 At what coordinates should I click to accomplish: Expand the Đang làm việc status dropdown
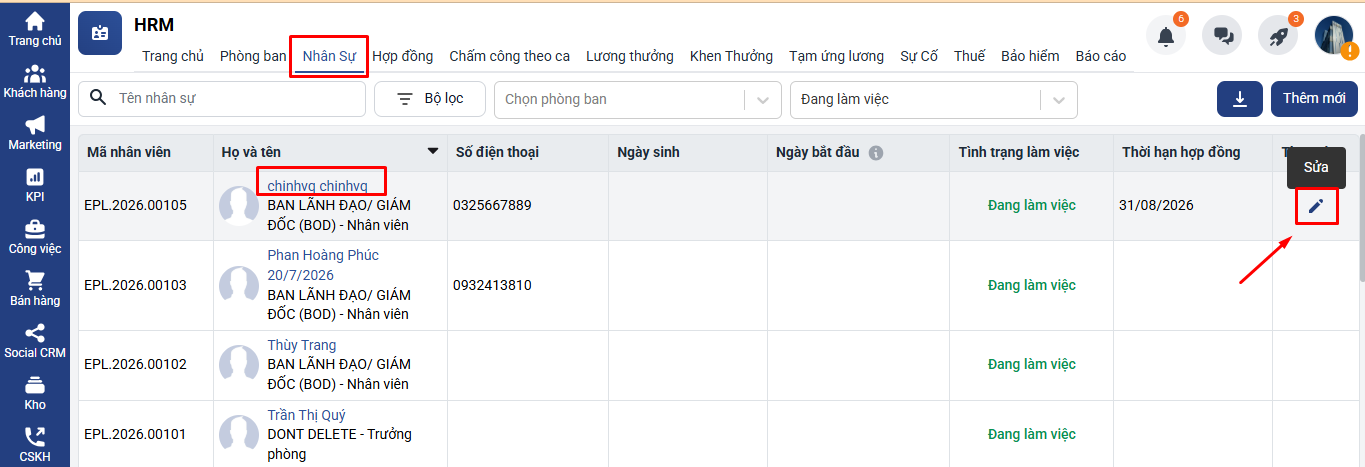(1059, 99)
